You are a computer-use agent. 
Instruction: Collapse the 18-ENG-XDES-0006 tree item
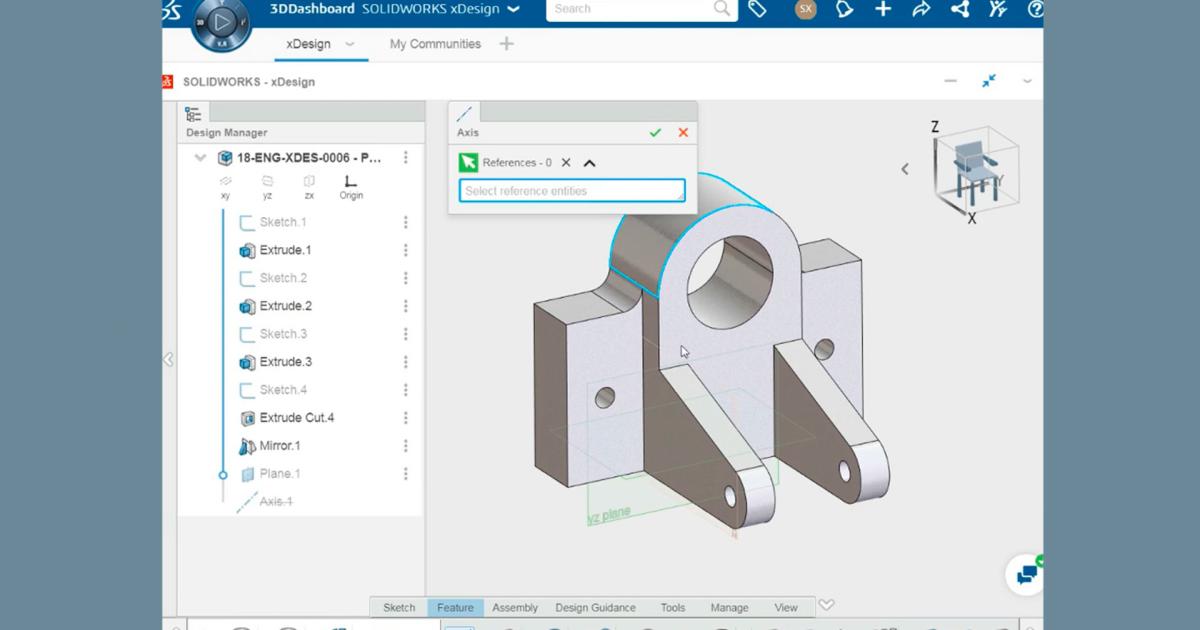point(200,157)
